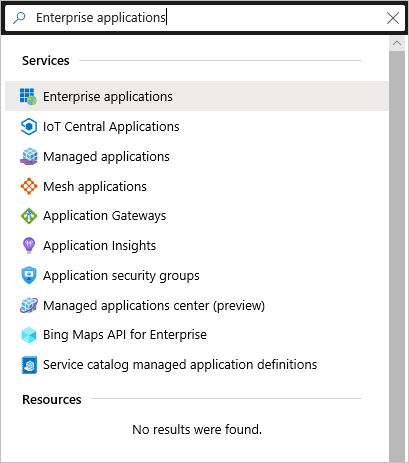Click the Managed applications center icon
The height and width of the screenshot is (463, 409).
(29, 305)
